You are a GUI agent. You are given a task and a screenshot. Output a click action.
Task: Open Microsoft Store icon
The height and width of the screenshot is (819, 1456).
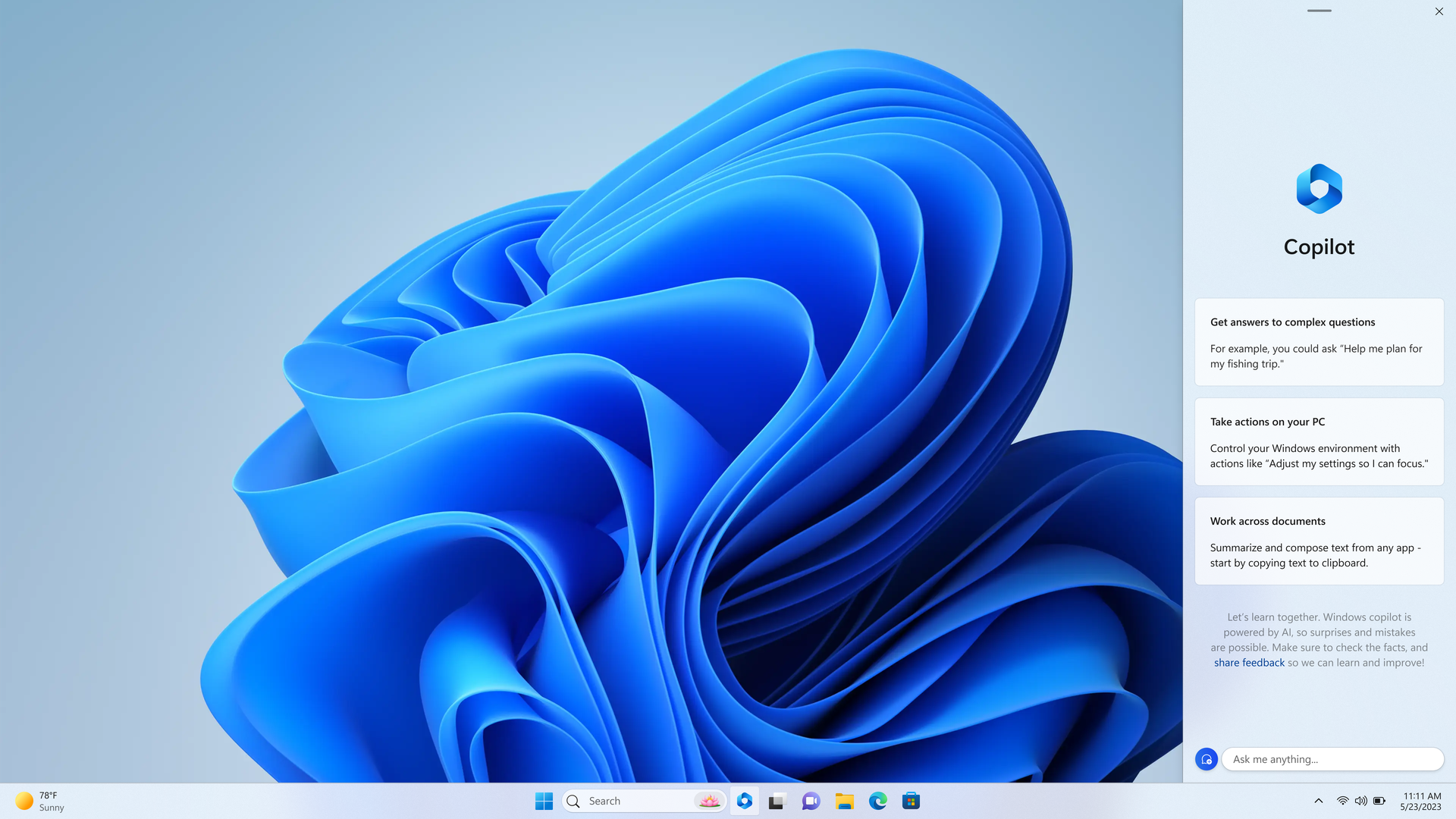[911, 800]
